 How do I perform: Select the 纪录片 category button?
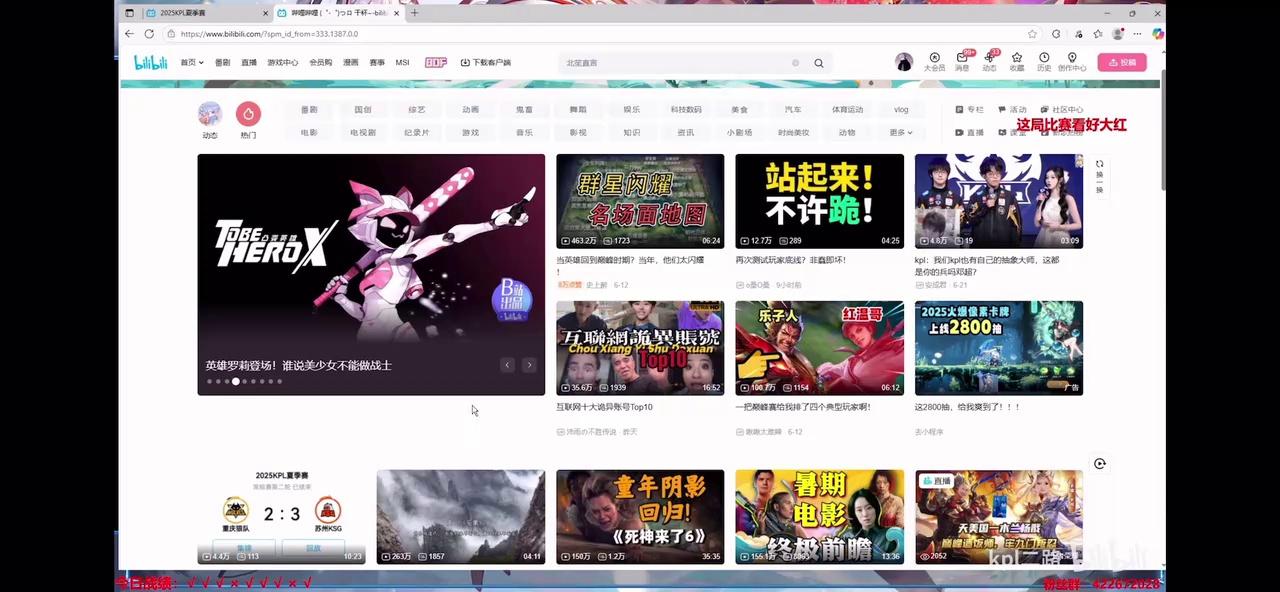point(417,132)
